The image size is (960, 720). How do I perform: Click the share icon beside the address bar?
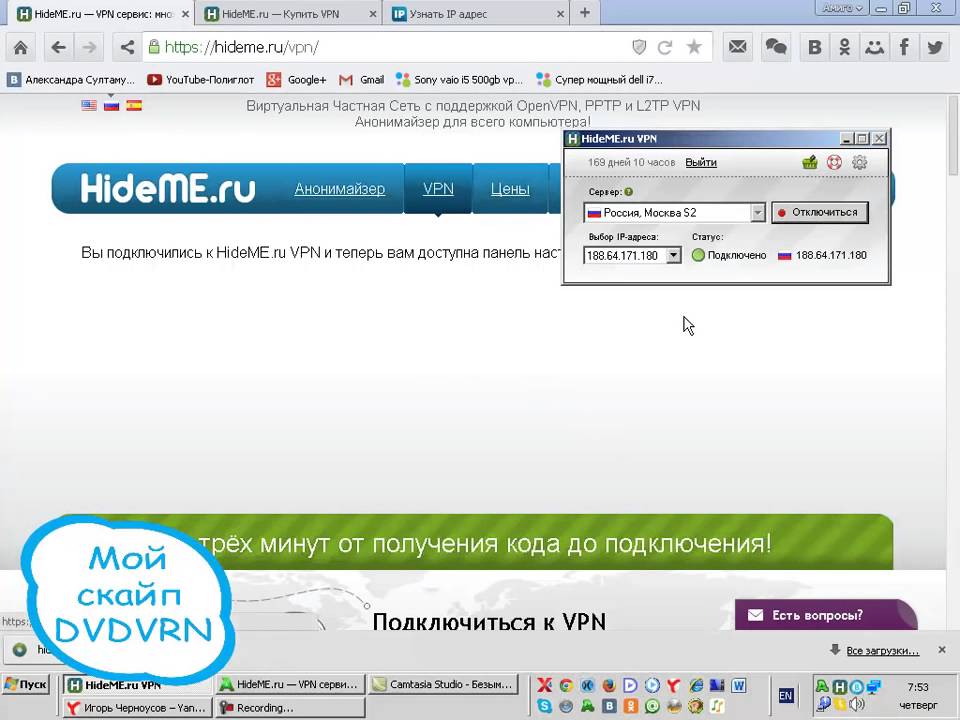(127, 47)
